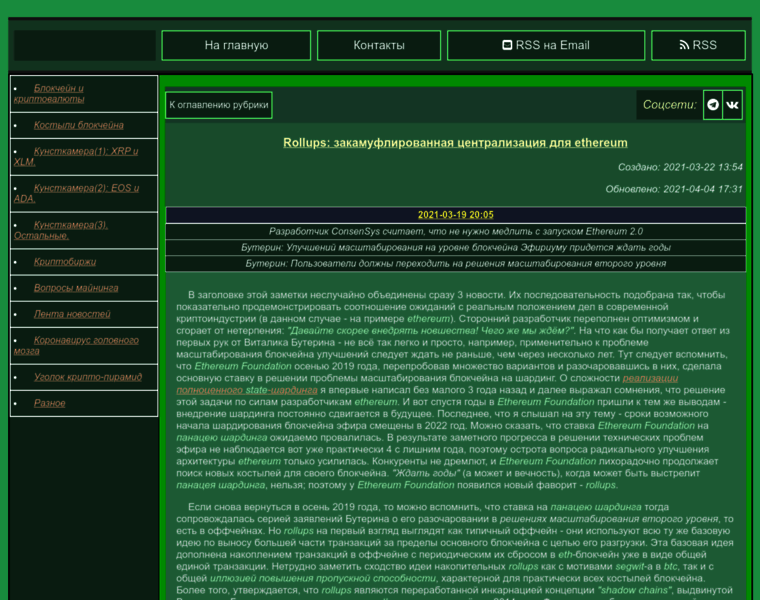Open Кунсткамера(1): XRP и XLM link

[76, 157]
